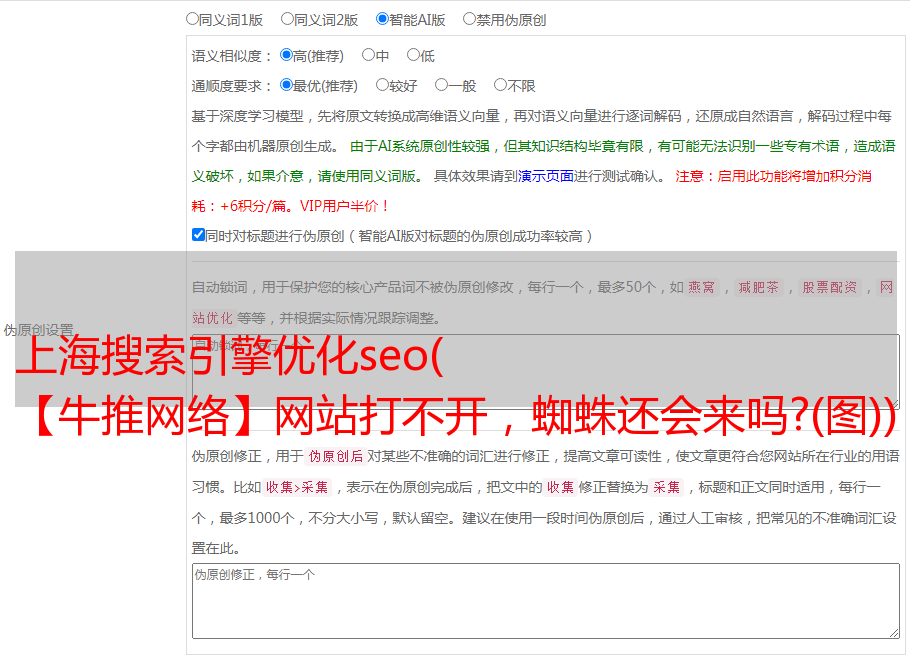Select the 同义词1版 radio option
The width and height of the screenshot is (911, 658).
coord(192,19)
